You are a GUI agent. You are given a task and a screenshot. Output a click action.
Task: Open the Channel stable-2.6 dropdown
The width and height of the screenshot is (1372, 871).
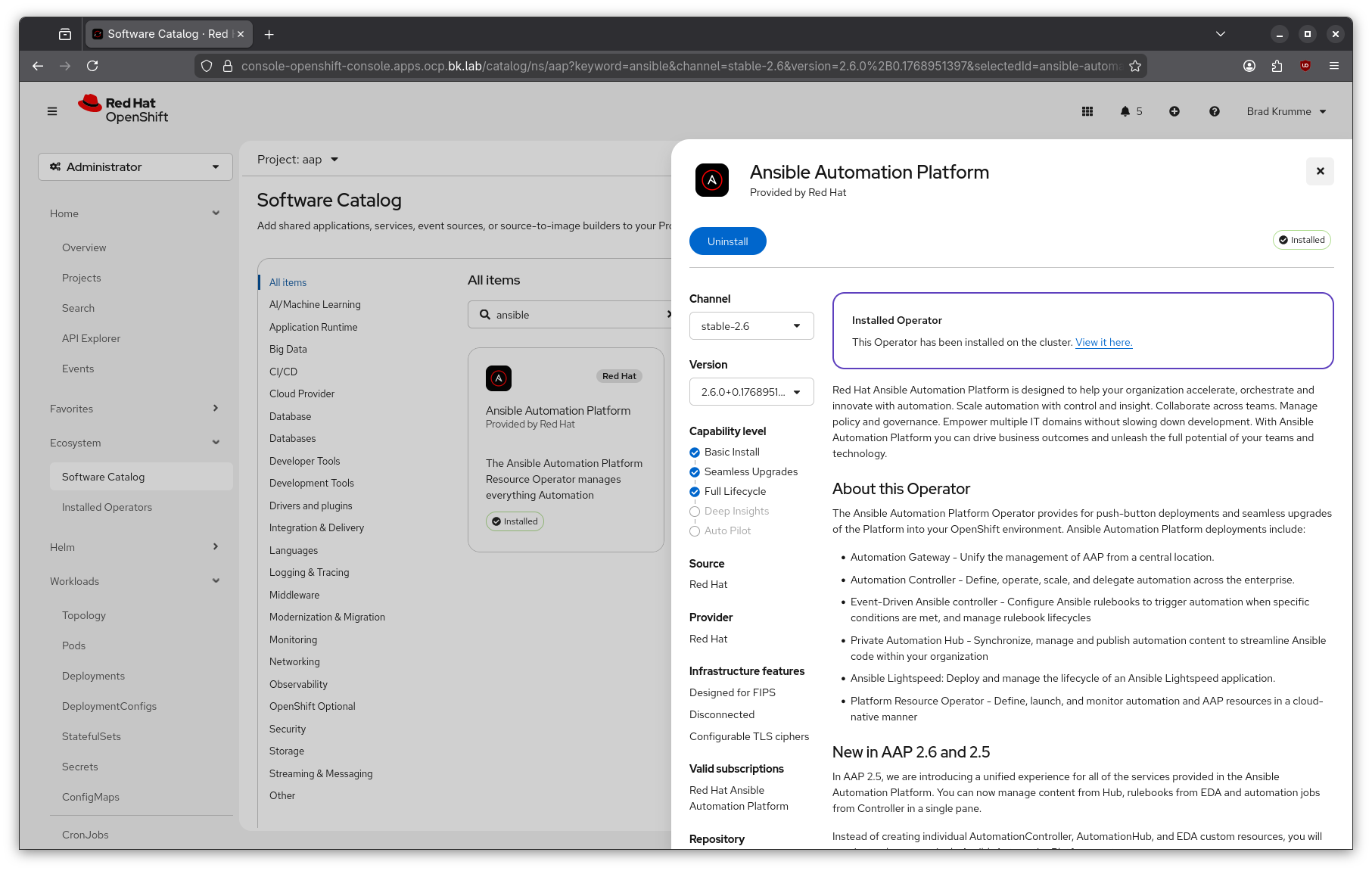(751, 326)
